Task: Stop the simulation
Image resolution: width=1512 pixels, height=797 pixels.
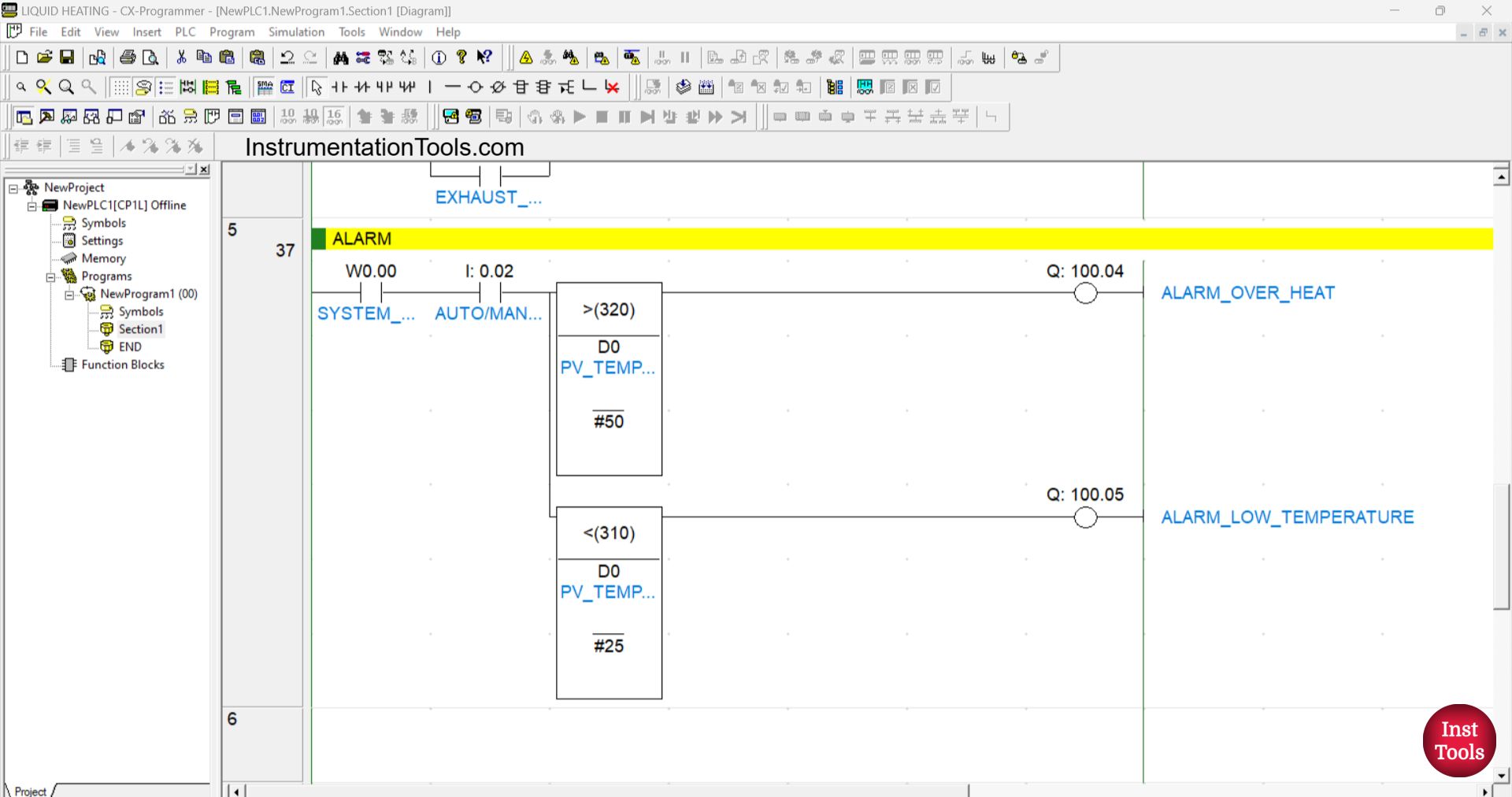Action: pyautogui.click(x=602, y=117)
